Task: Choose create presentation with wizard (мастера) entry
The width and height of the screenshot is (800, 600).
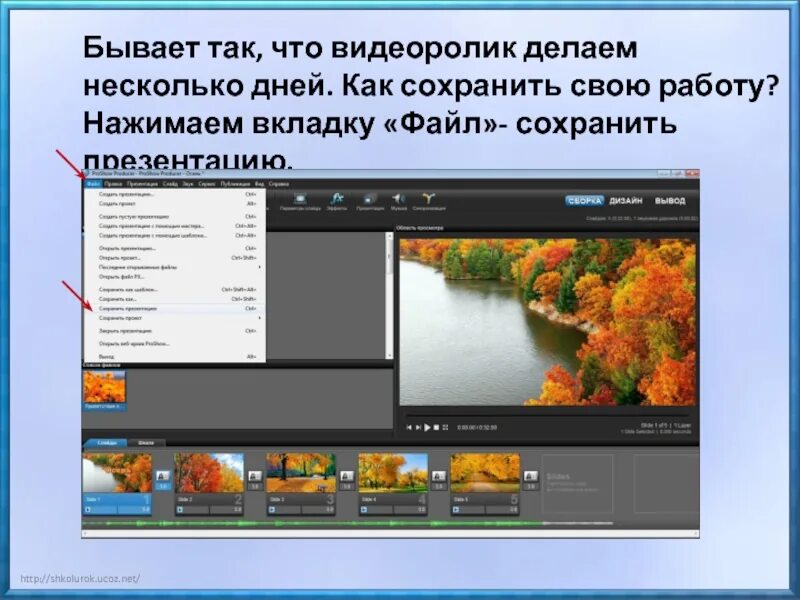Action: (175, 226)
